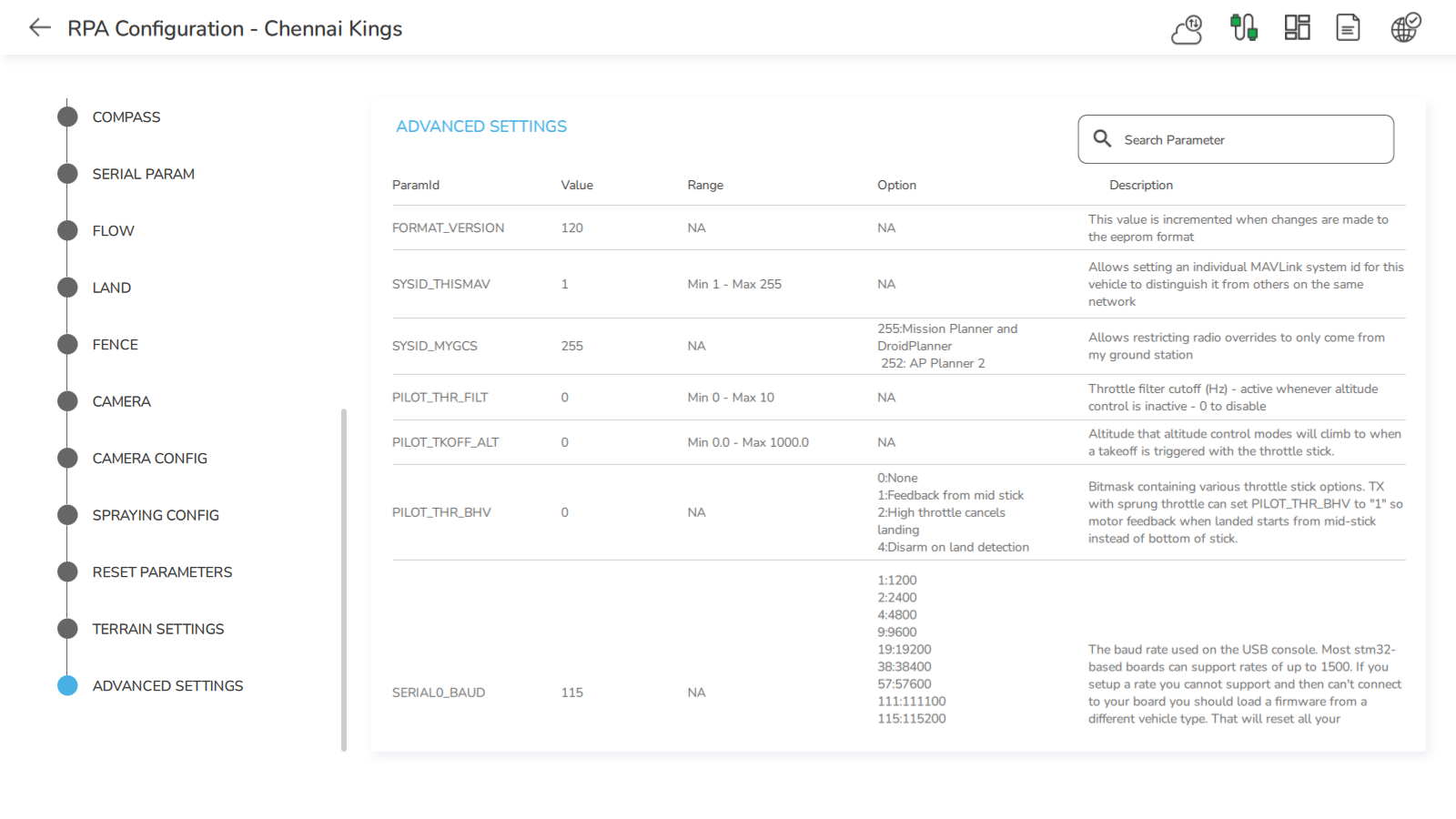
Task: Open SPRAYING CONFIG step
Action: (x=156, y=515)
